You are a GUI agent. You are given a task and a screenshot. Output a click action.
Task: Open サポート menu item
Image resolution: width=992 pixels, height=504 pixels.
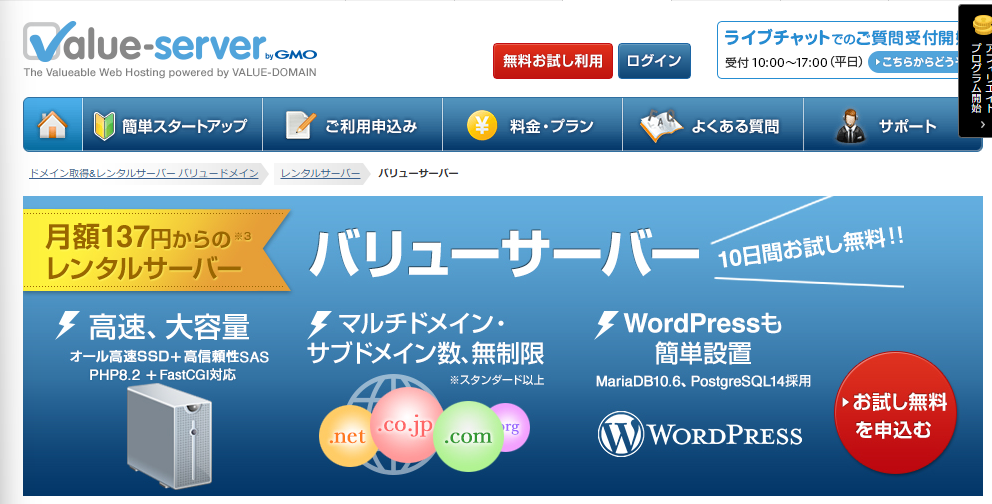(892, 125)
